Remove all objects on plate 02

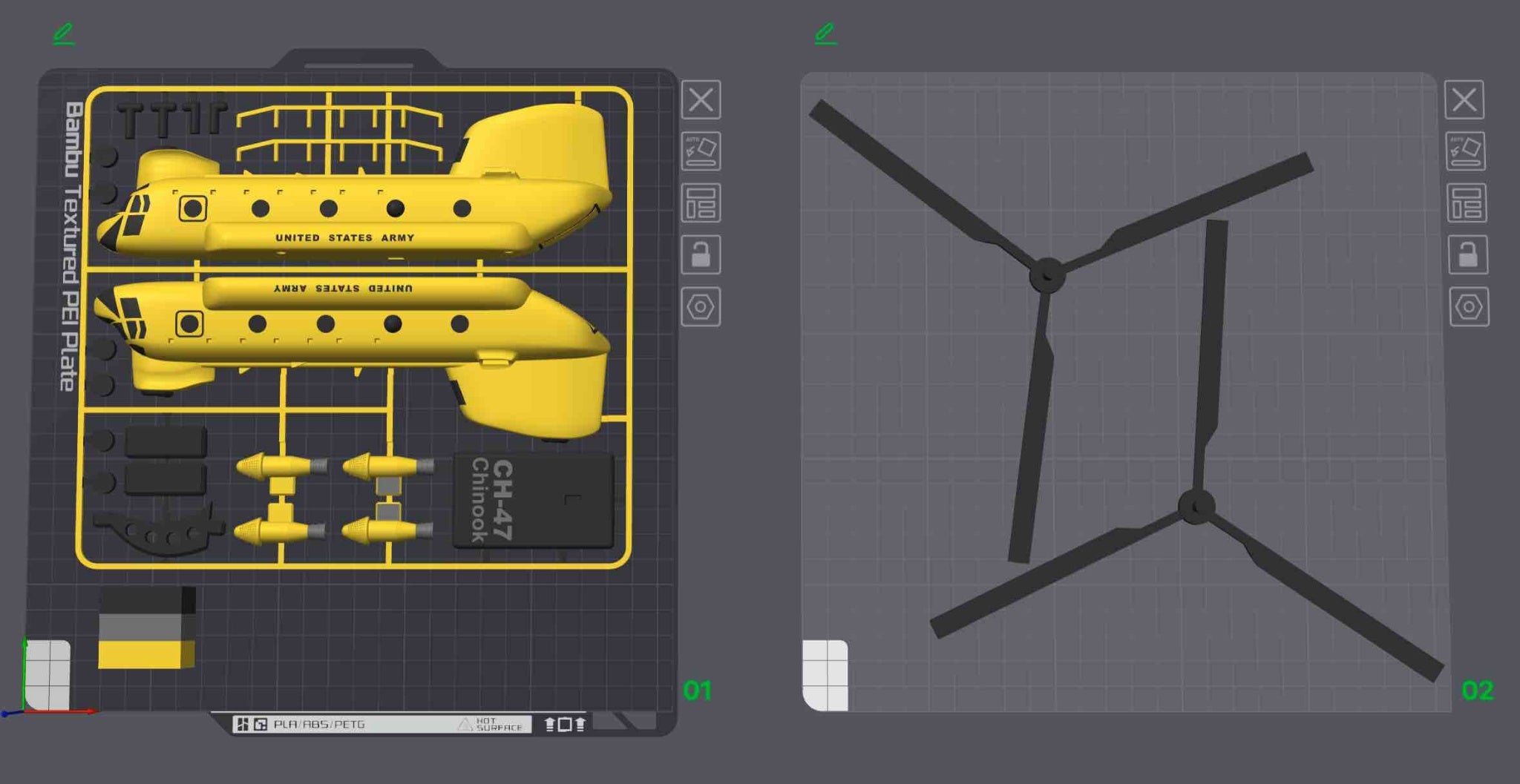pyautogui.click(x=1464, y=99)
